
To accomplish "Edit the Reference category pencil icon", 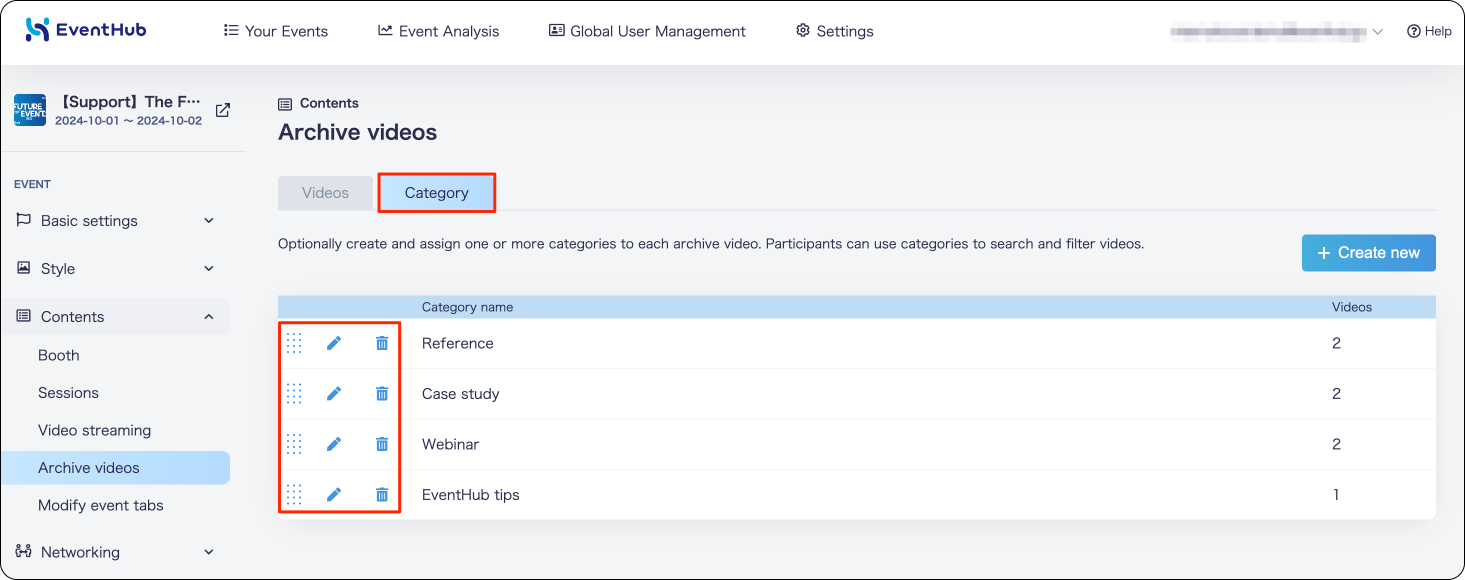I will tap(334, 343).
